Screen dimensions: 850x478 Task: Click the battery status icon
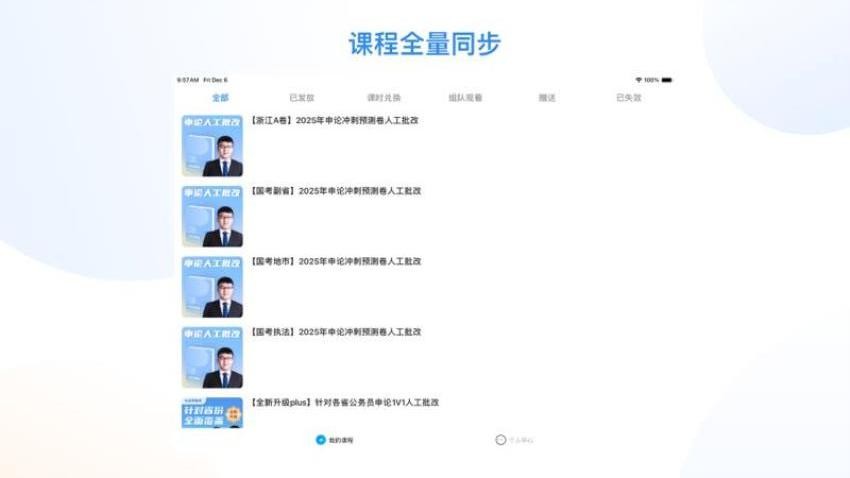click(x=667, y=80)
